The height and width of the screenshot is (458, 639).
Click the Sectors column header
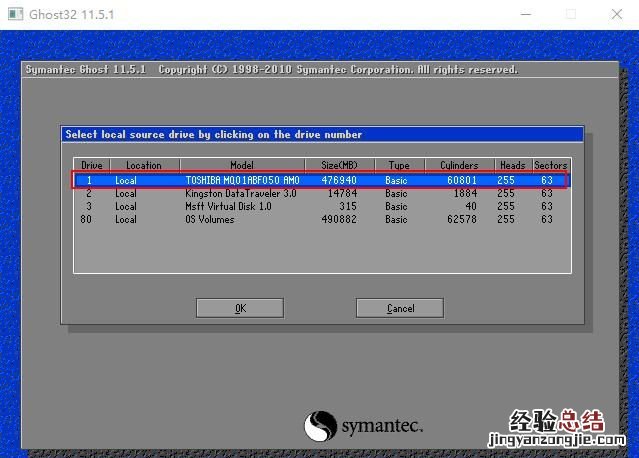pyautogui.click(x=550, y=165)
